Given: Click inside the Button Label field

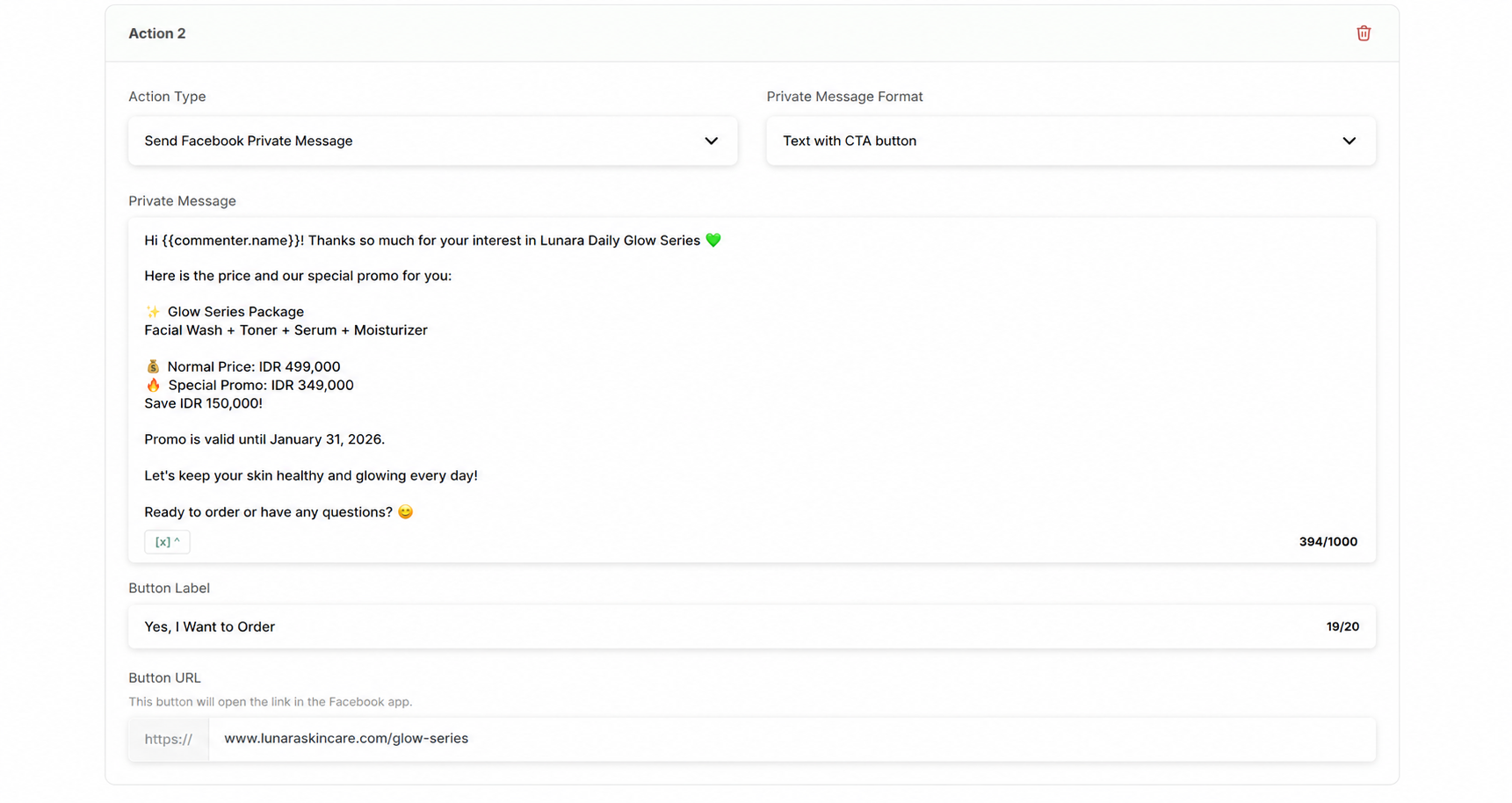Looking at the screenshot, I should click(751, 626).
